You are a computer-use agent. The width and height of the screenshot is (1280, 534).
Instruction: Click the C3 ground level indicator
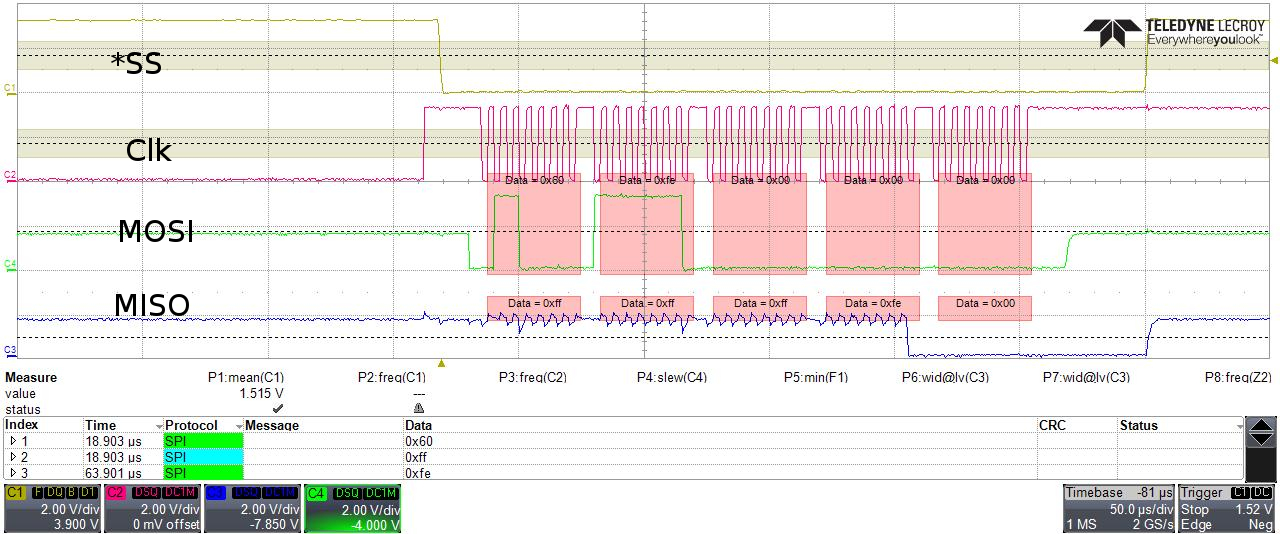pos(10,350)
